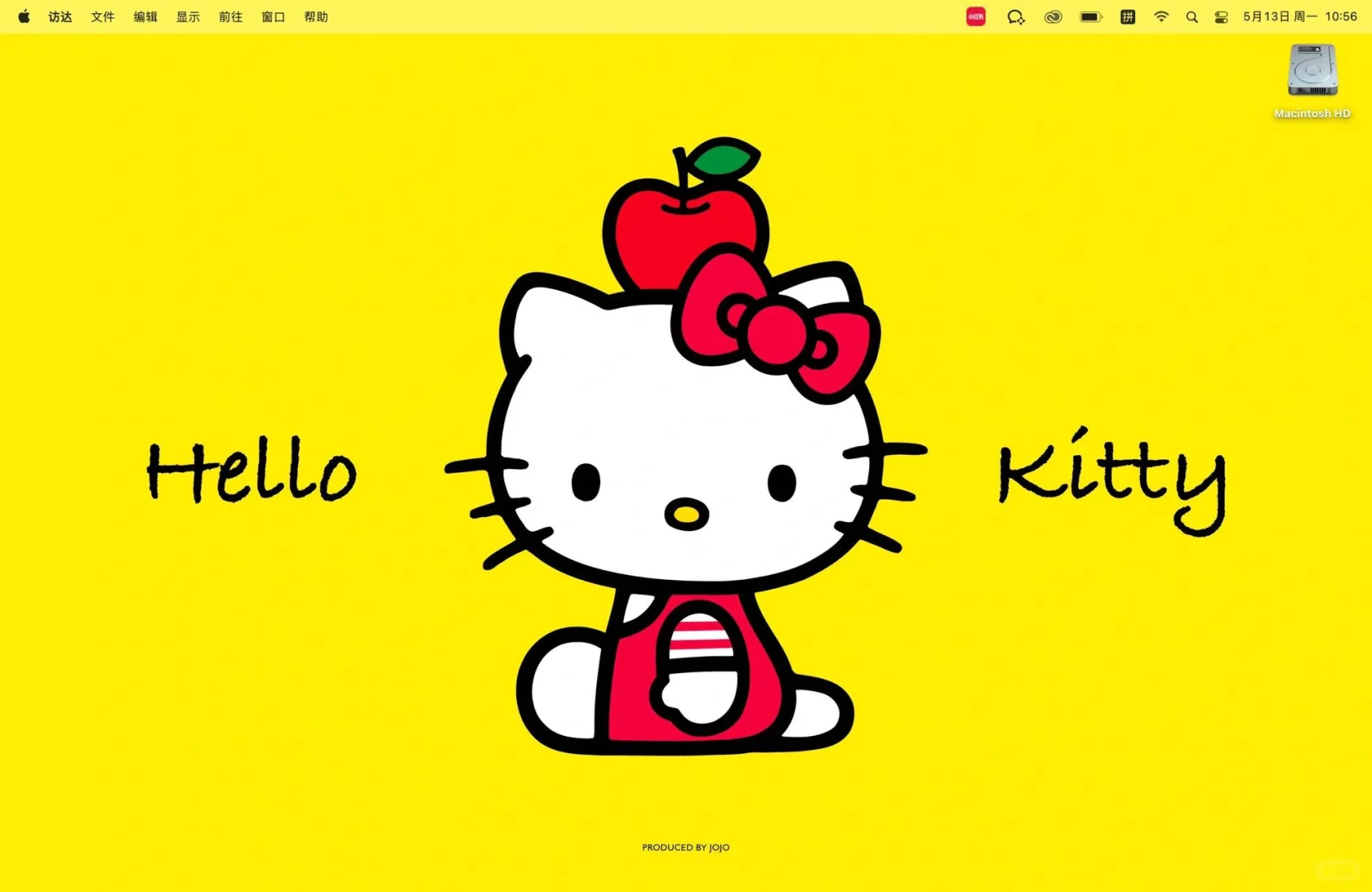1372x892 pixels.
Task: Open the 访达 (Finder) menu
Action: [x=60, y=17]
